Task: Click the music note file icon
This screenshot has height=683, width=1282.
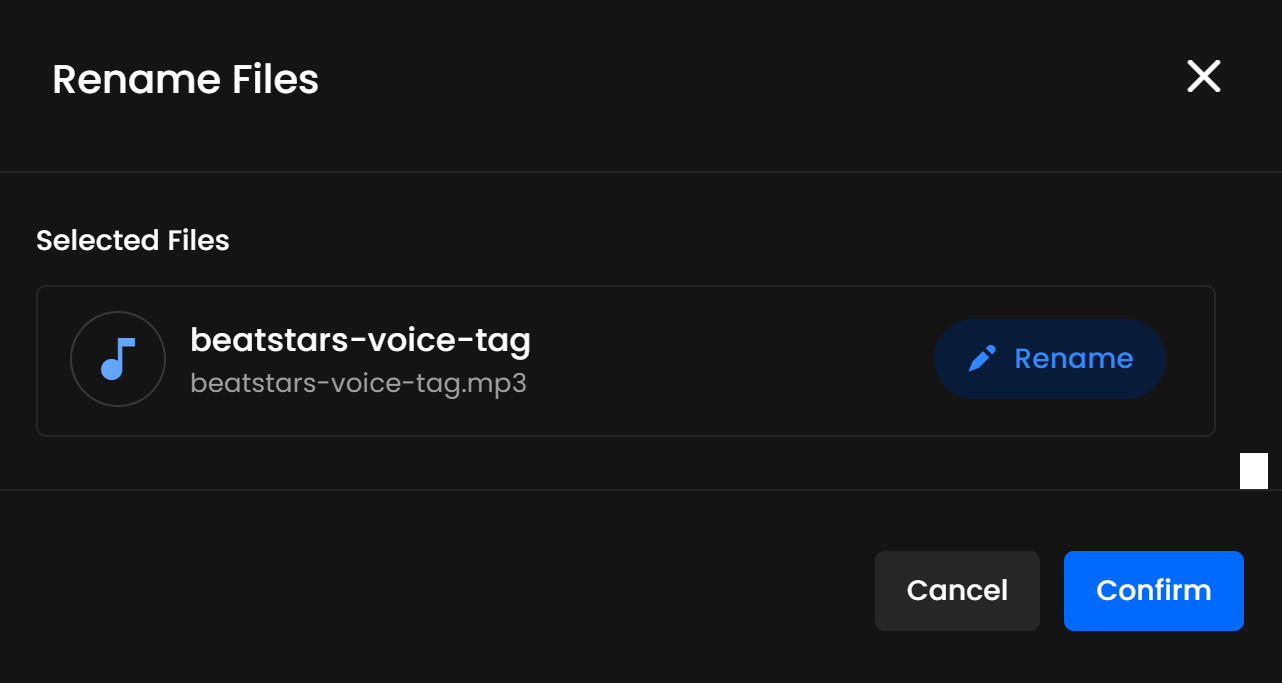Action: pos(118,359)
